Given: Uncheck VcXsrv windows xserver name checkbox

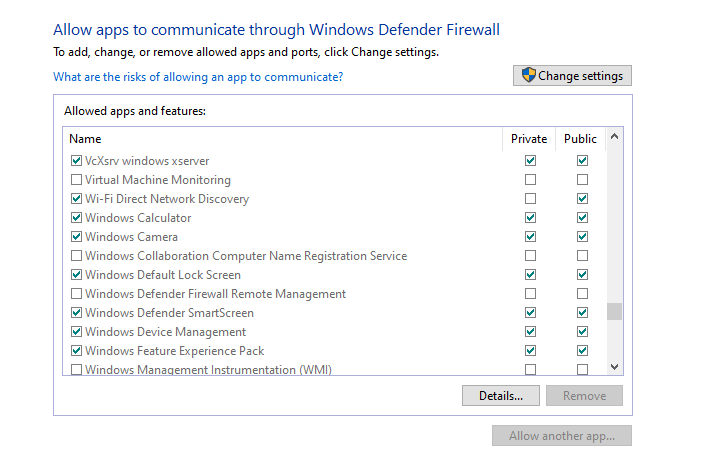Looking at the screenshot, I should point(77,161).
